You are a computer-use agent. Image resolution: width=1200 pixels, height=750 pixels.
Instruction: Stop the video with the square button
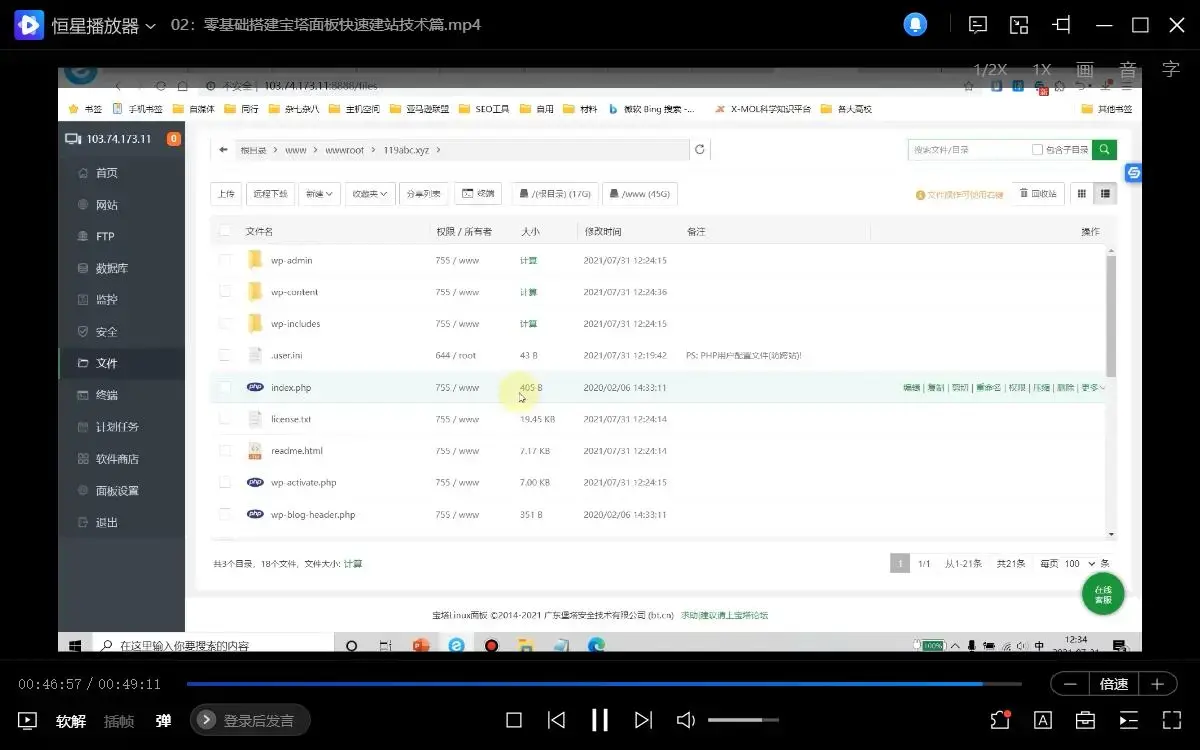(514, 720)
